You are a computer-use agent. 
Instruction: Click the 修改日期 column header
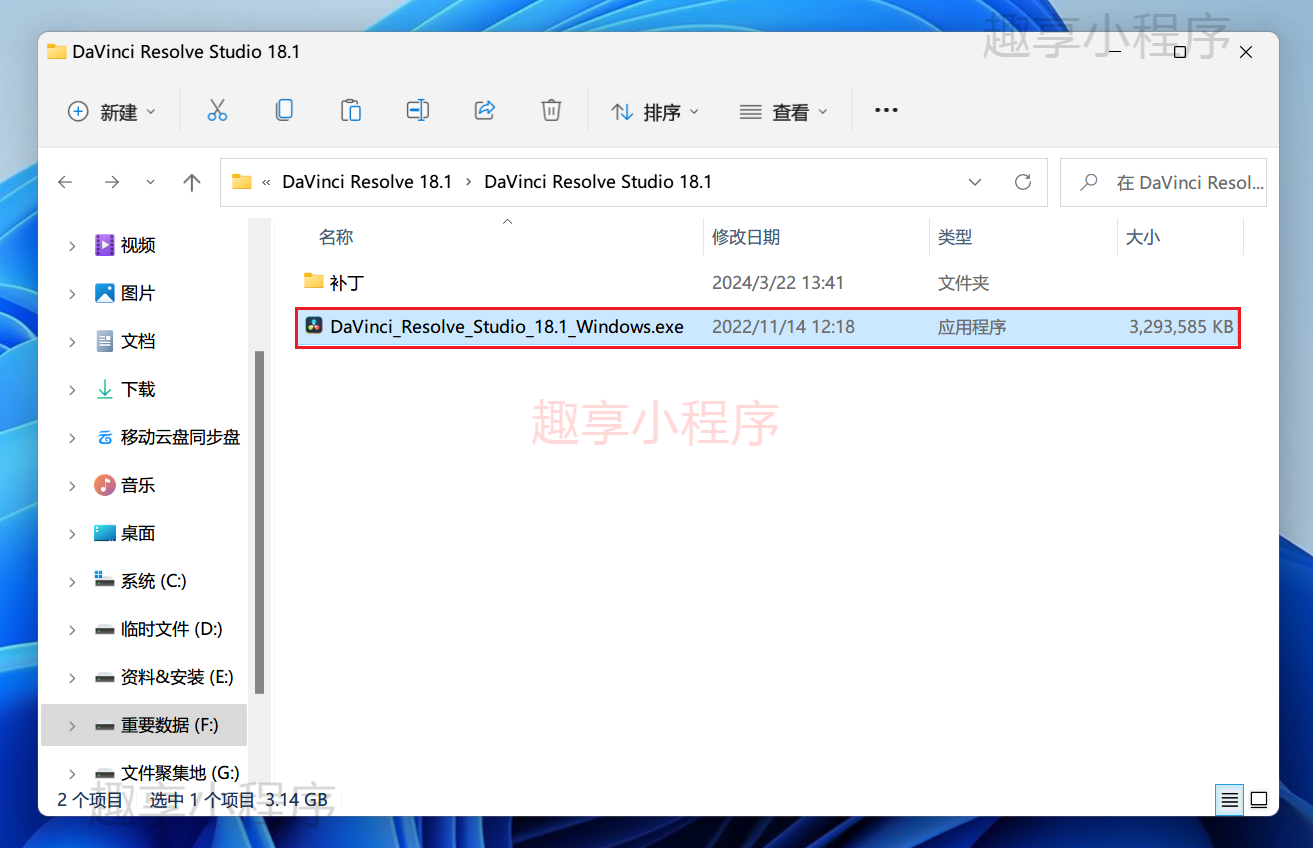click(746, 237)
